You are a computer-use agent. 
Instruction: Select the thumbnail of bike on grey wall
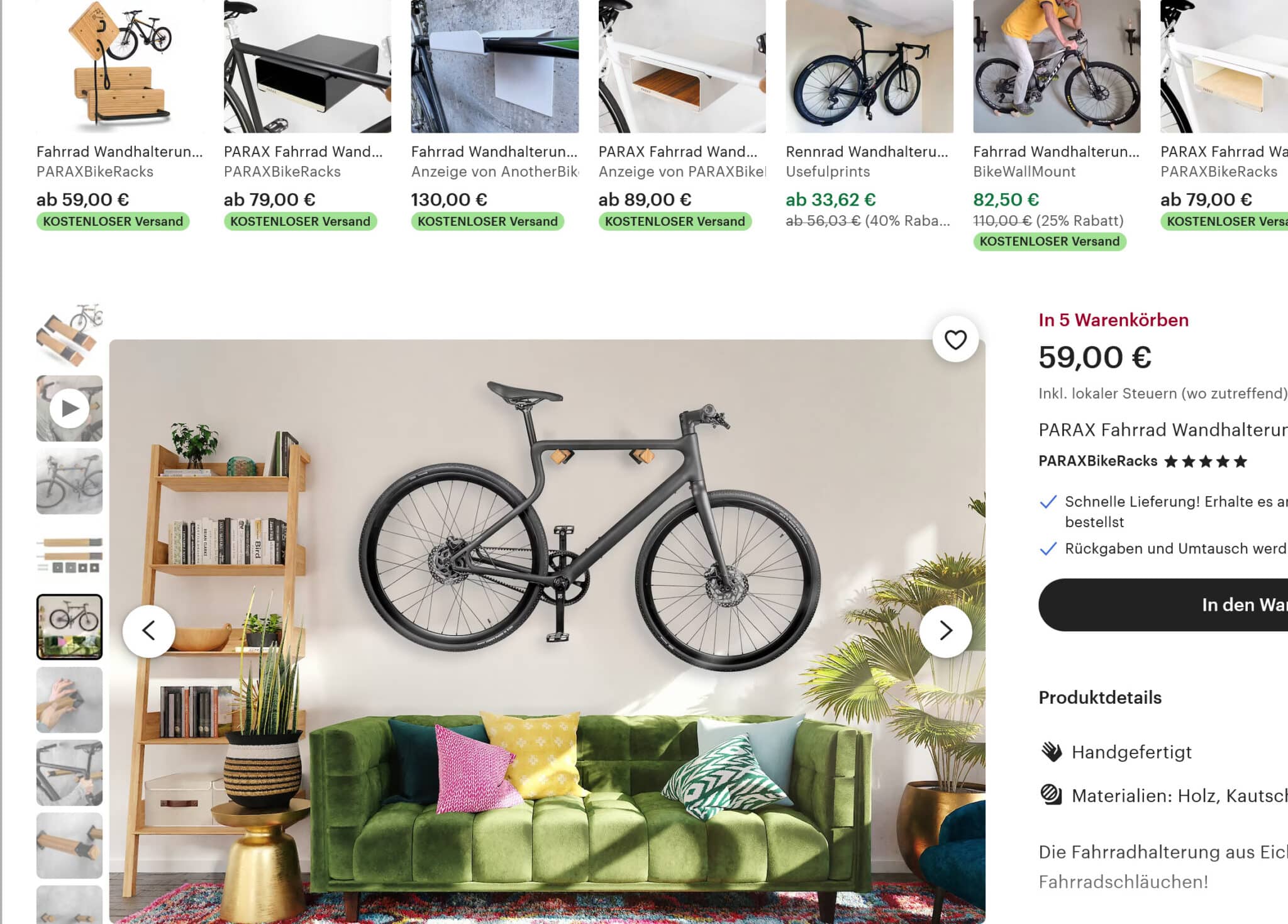[69, 481]
